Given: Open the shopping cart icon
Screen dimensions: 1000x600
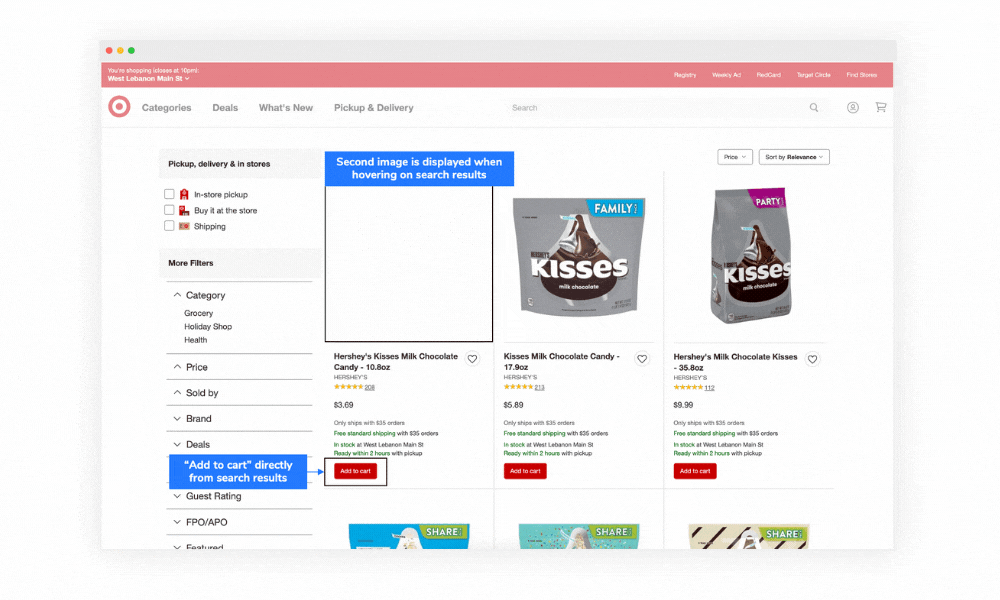Looking at the screenshot, I should 881,107.
